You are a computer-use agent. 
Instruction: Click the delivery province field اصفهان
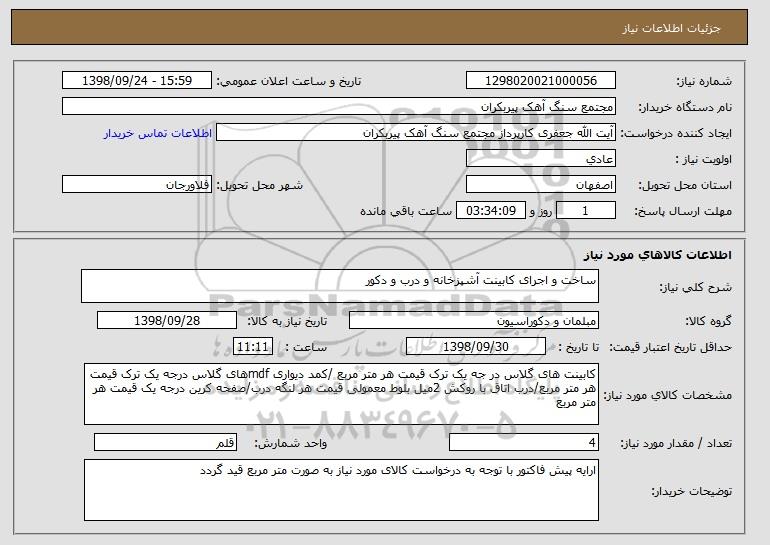[541, 185]
